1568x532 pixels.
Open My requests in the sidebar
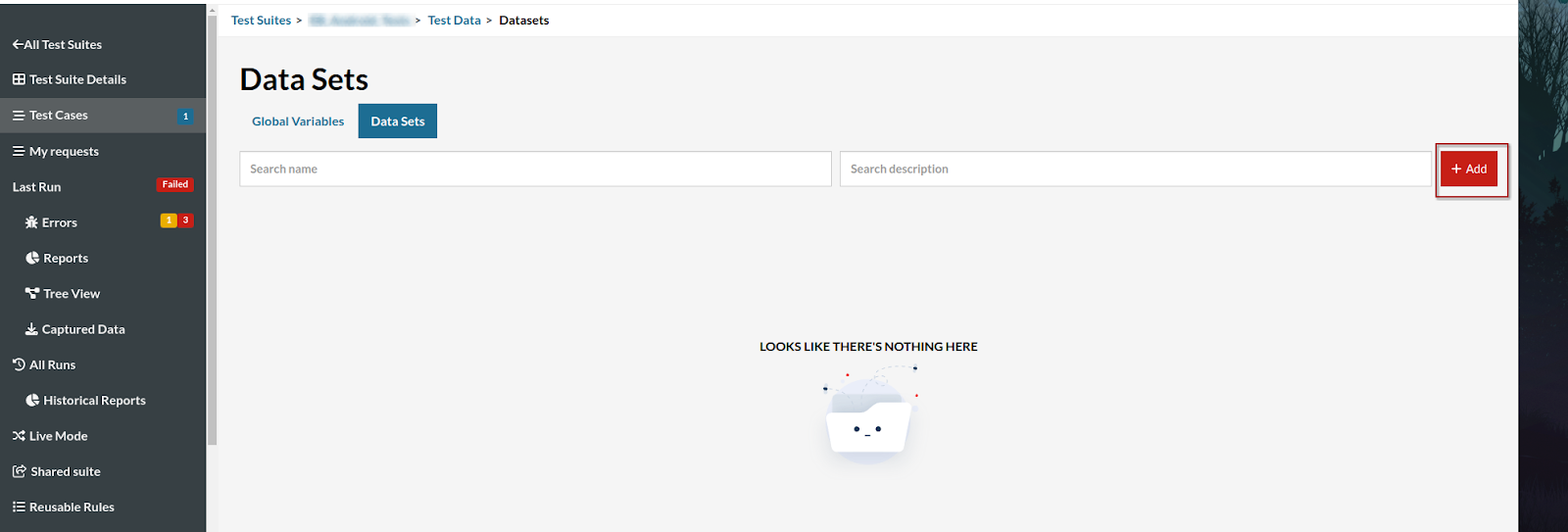point(64,151)
